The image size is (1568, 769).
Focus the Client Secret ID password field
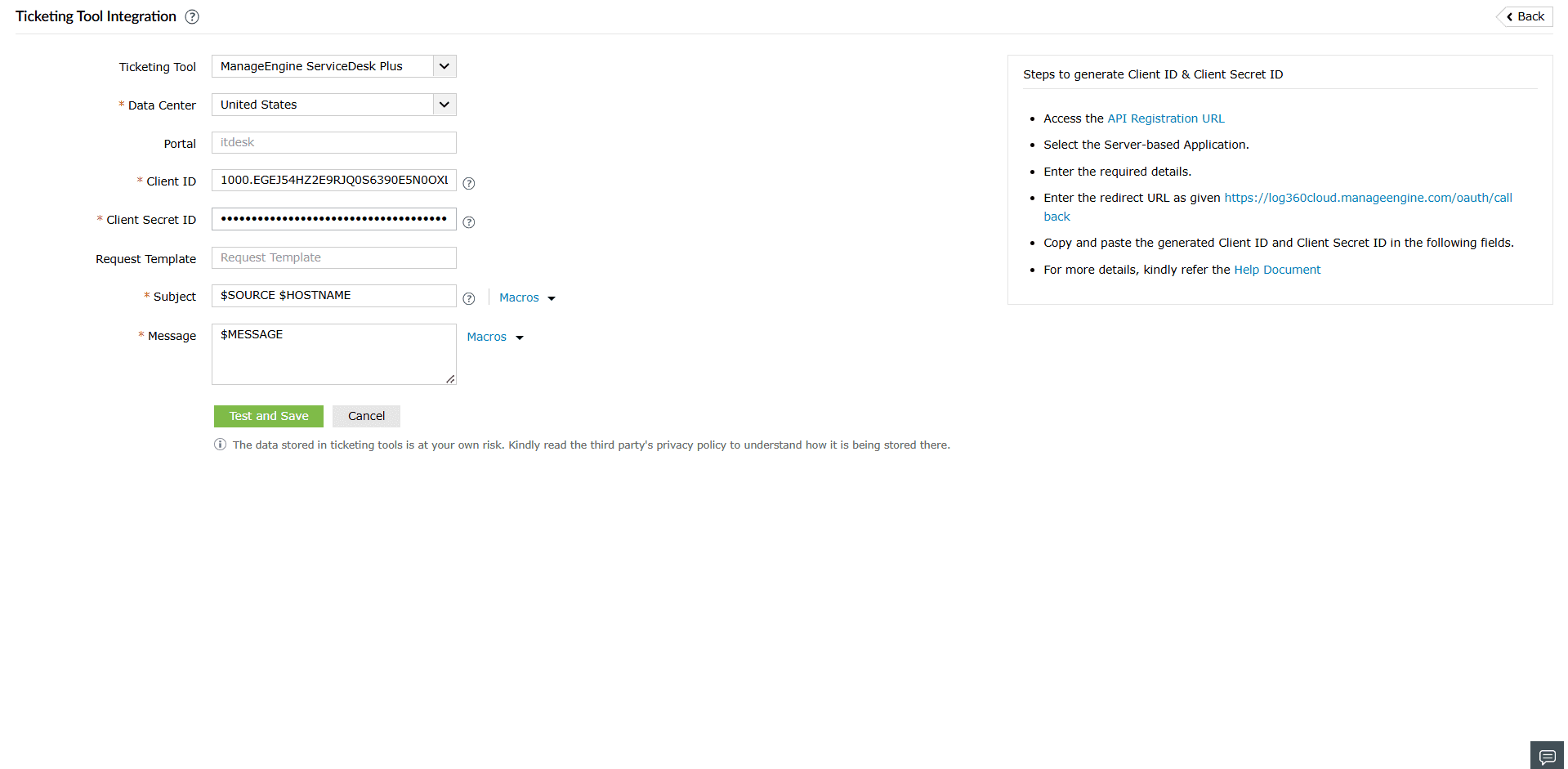coord(334,219)
